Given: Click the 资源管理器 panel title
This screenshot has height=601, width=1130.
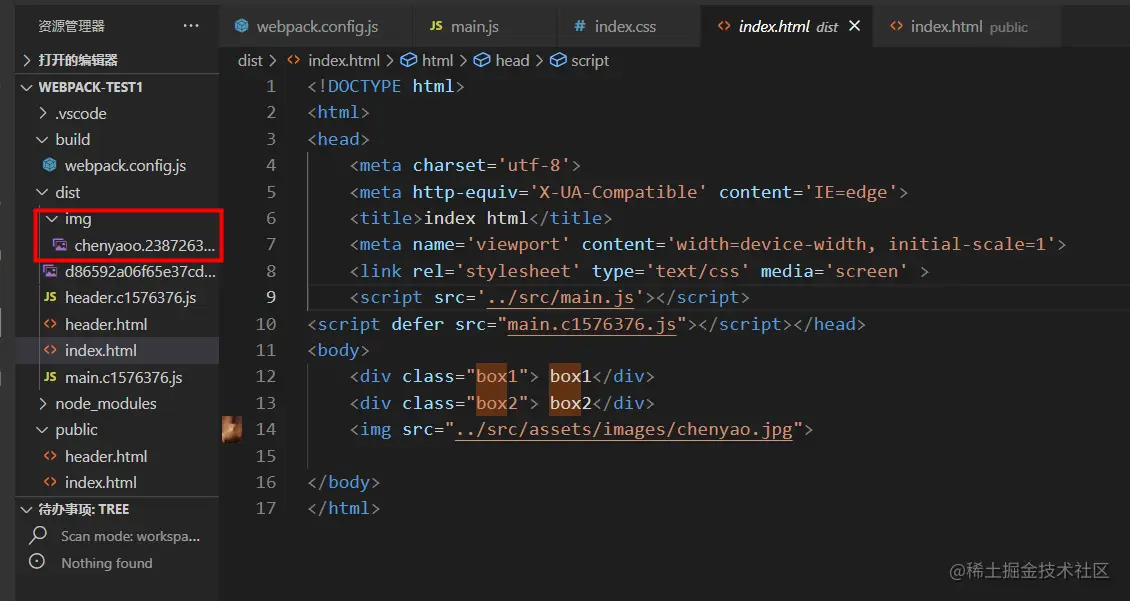Looking at the screenshot, I should (x=72, y=26).
